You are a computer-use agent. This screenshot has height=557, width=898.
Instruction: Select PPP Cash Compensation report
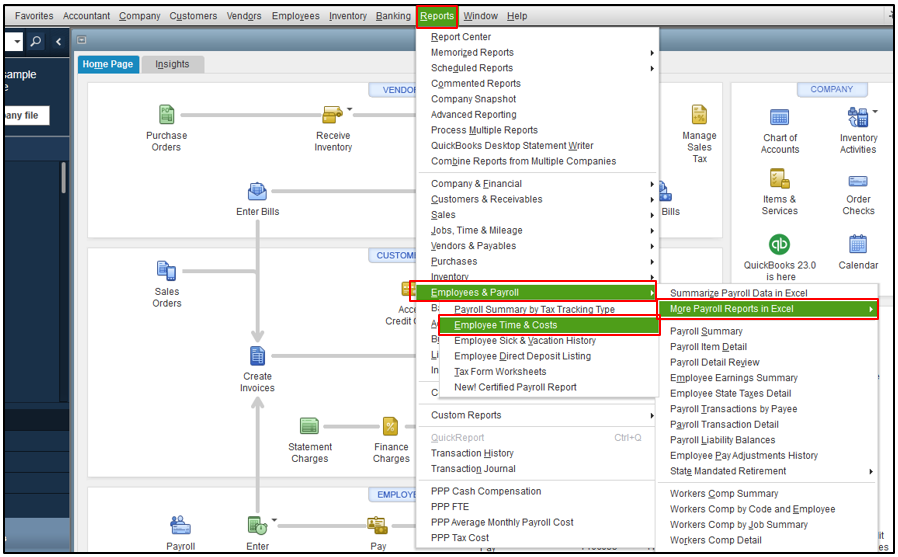click(486, 491)
